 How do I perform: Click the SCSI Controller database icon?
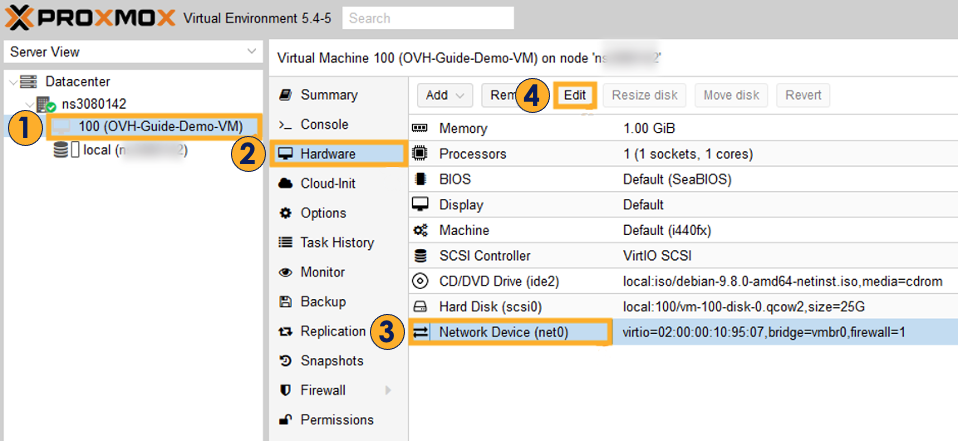tap(420, 255)
